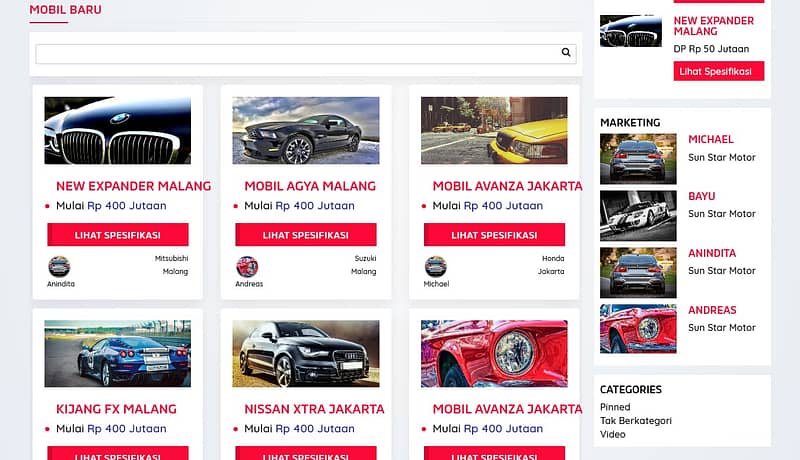The image size is (800, 460).
Task: Click Lihat Spesifikasi under New Expander Malang card
Action: (118, 235)
